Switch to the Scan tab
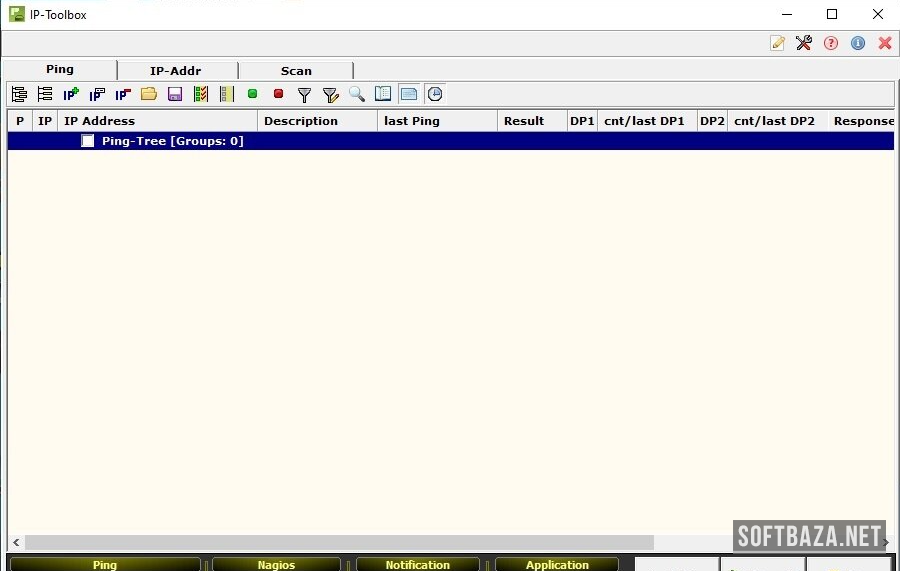This screenshot has height=571, width=900. click(x=296, y=71)
